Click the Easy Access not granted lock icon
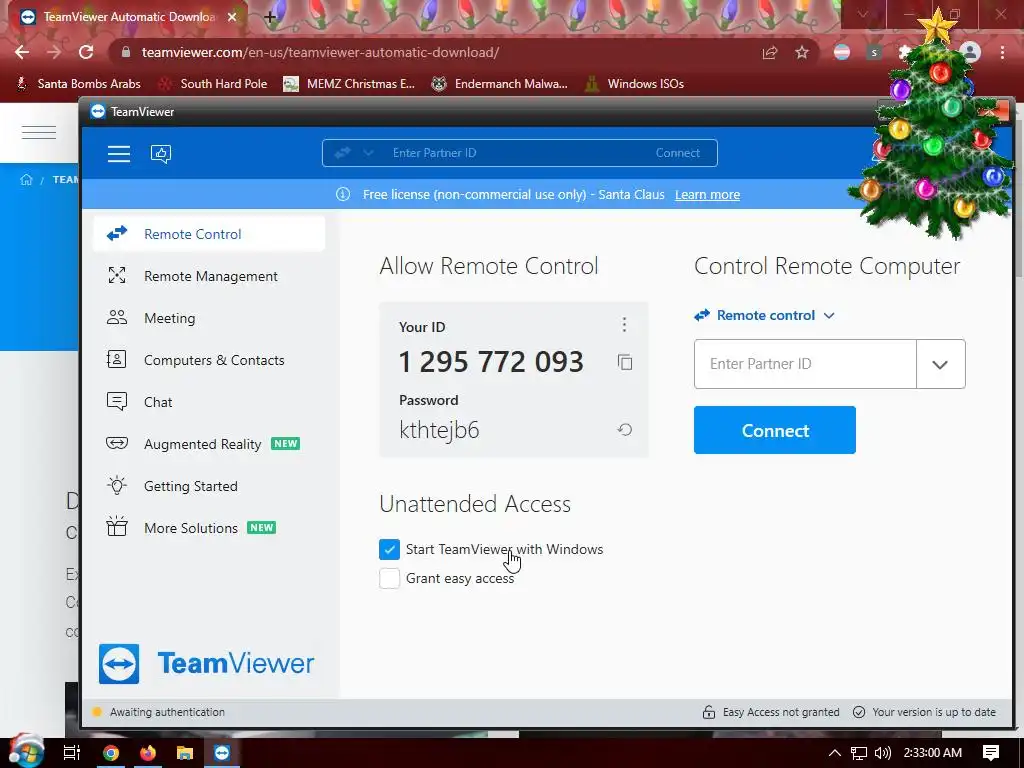This screenshot has height=768, width=1024. (709, 712)
